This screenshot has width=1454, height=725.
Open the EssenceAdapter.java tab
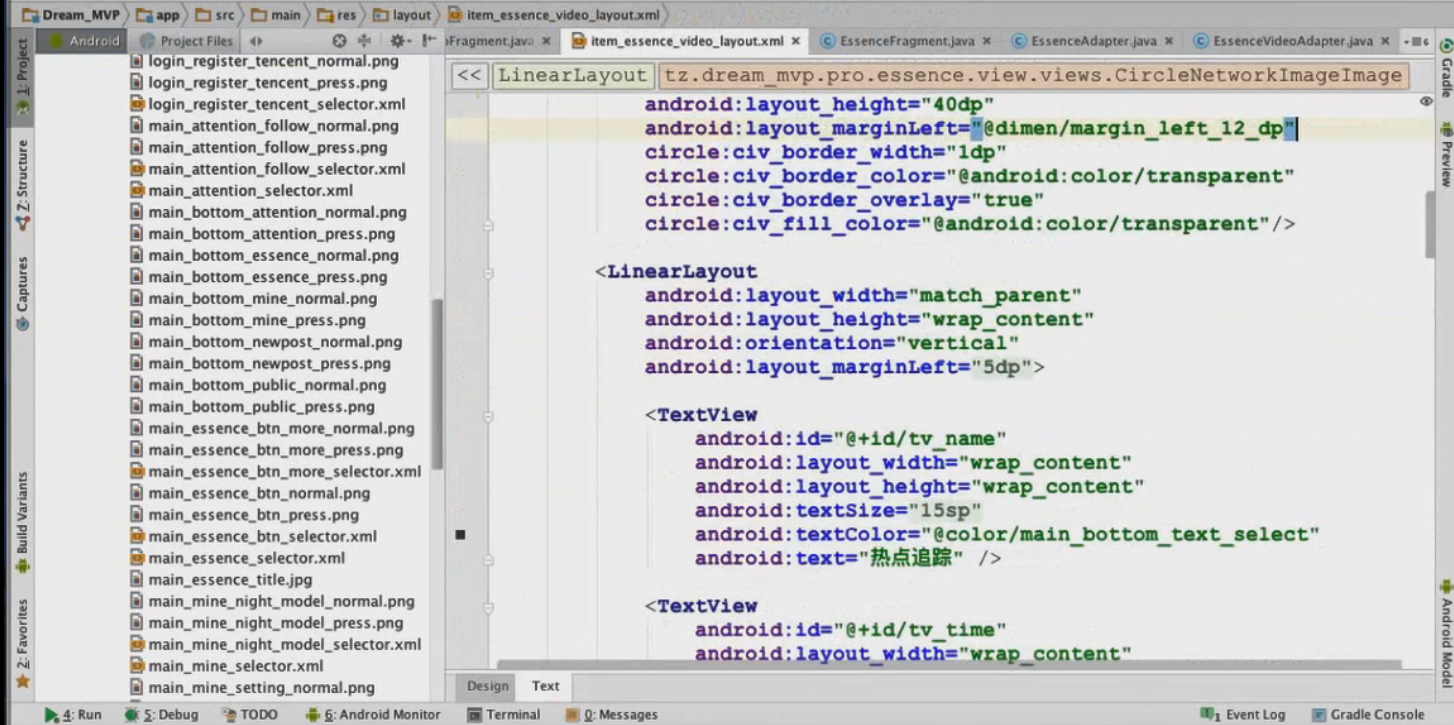tap(1094, 41)
